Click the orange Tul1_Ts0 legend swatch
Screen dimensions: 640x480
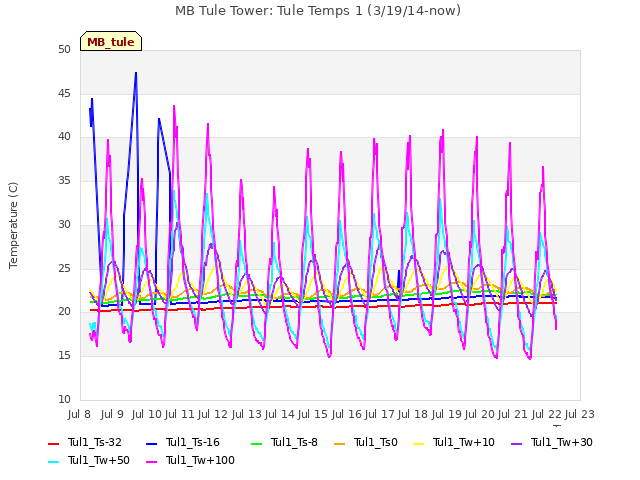tap(339, 443)
